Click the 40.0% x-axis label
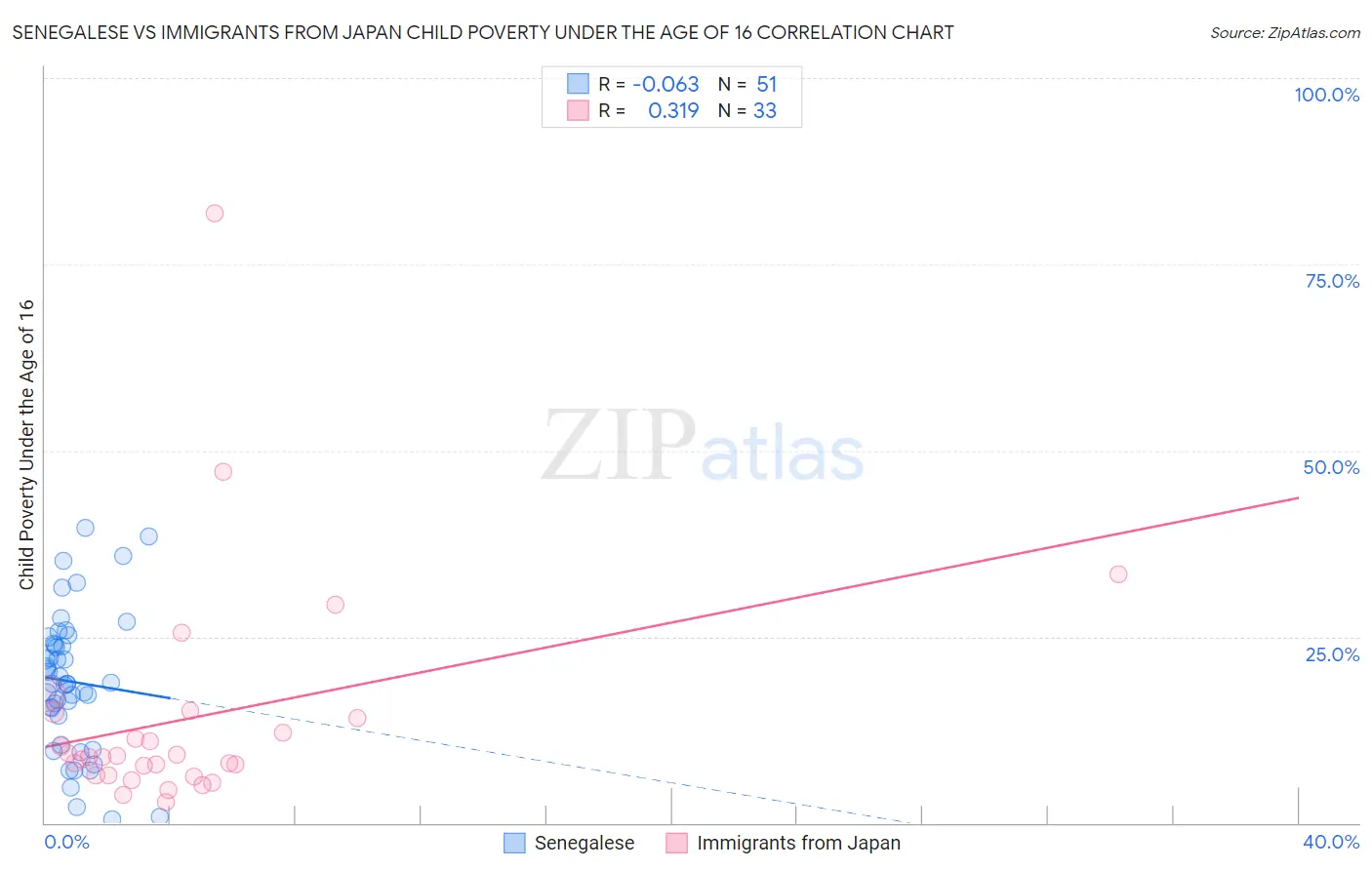Viewport: 1372px width, 870px height. 1331,842
